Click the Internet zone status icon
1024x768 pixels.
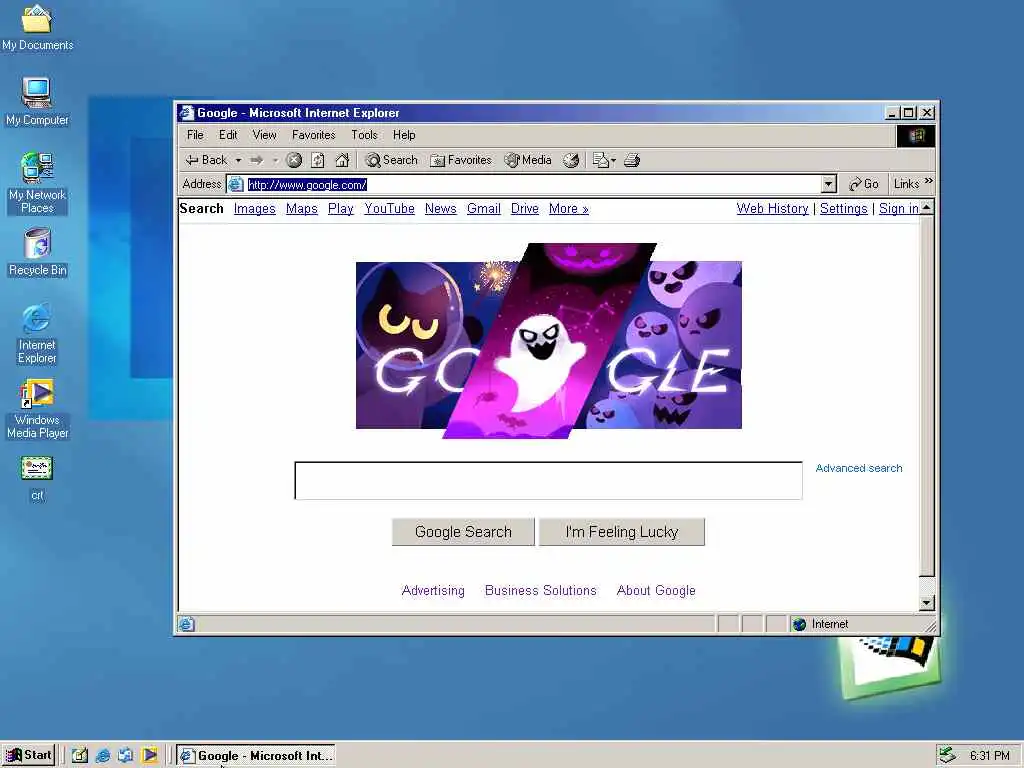pyautogui.click(x=799, y=624)
